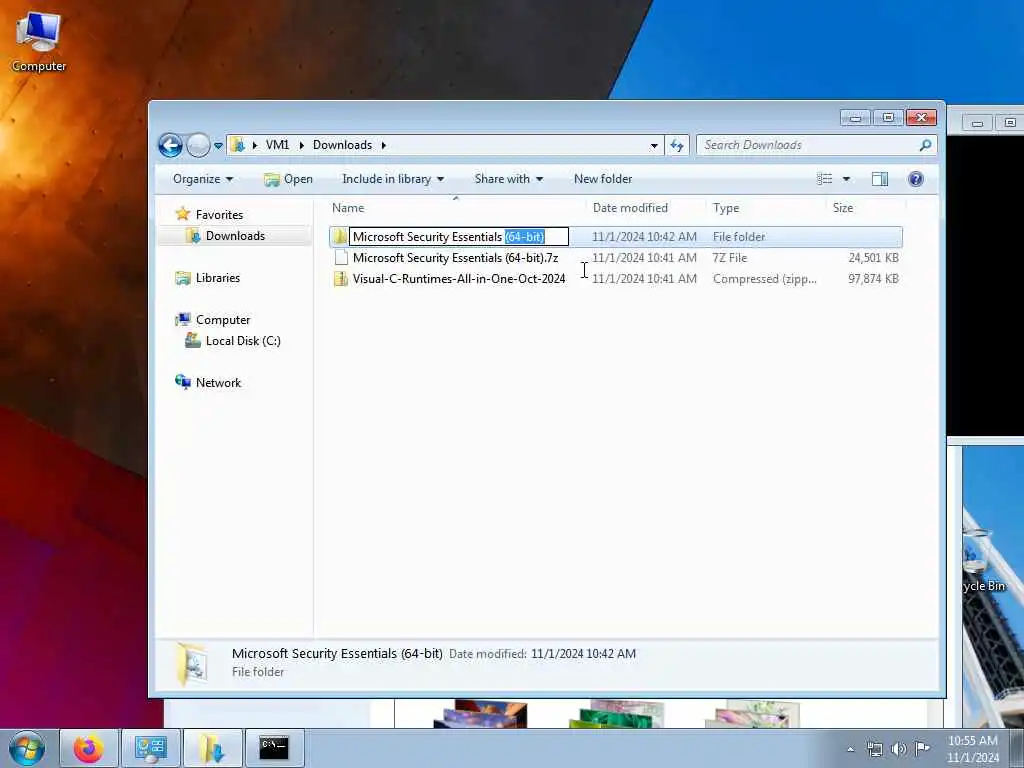Screen dimensions: 1024x768
Task: Switch to Explorer Downloads taskbar button
Action: click(212, 748)
